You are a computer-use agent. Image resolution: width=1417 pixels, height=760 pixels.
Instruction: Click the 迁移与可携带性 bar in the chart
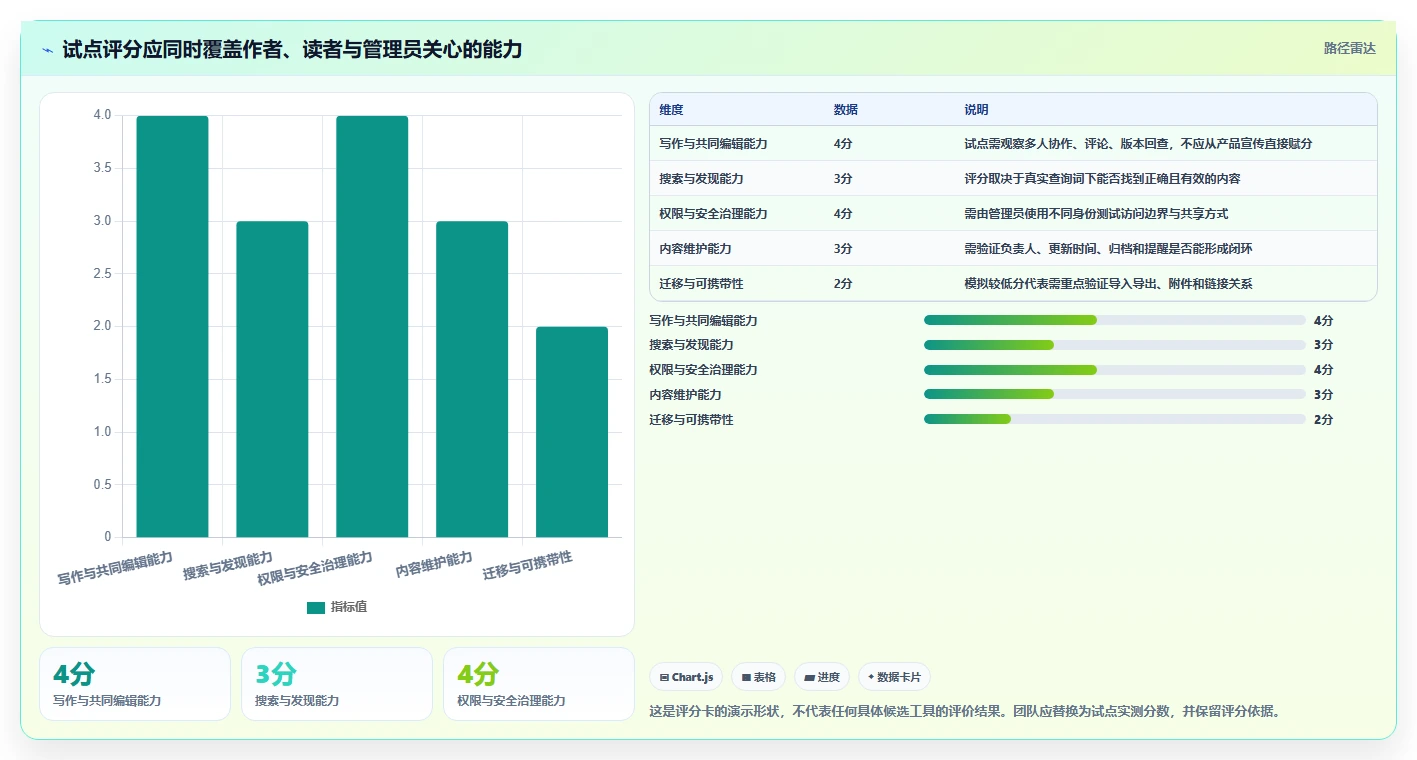coord(572,432)
